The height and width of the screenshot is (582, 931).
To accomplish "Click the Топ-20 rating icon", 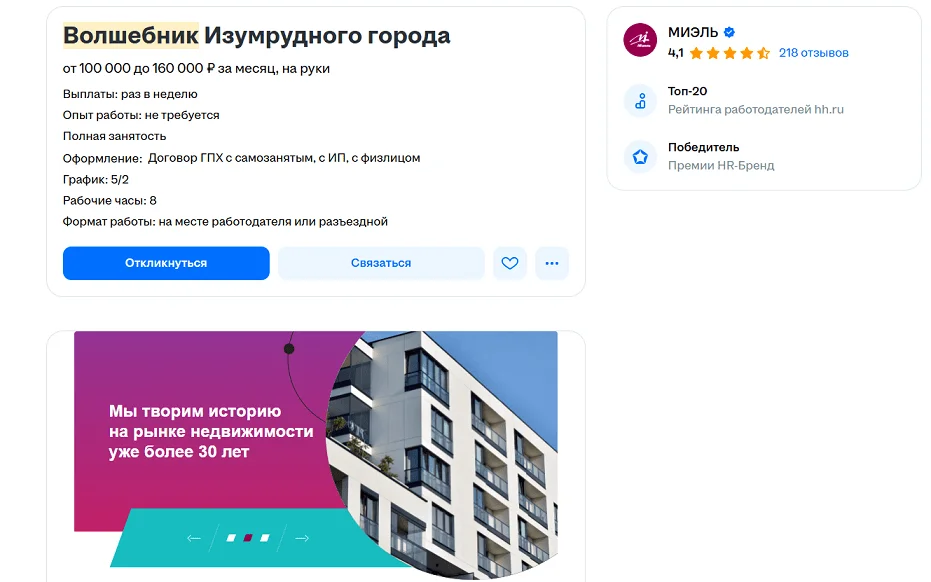I will [x=640, y=101].
